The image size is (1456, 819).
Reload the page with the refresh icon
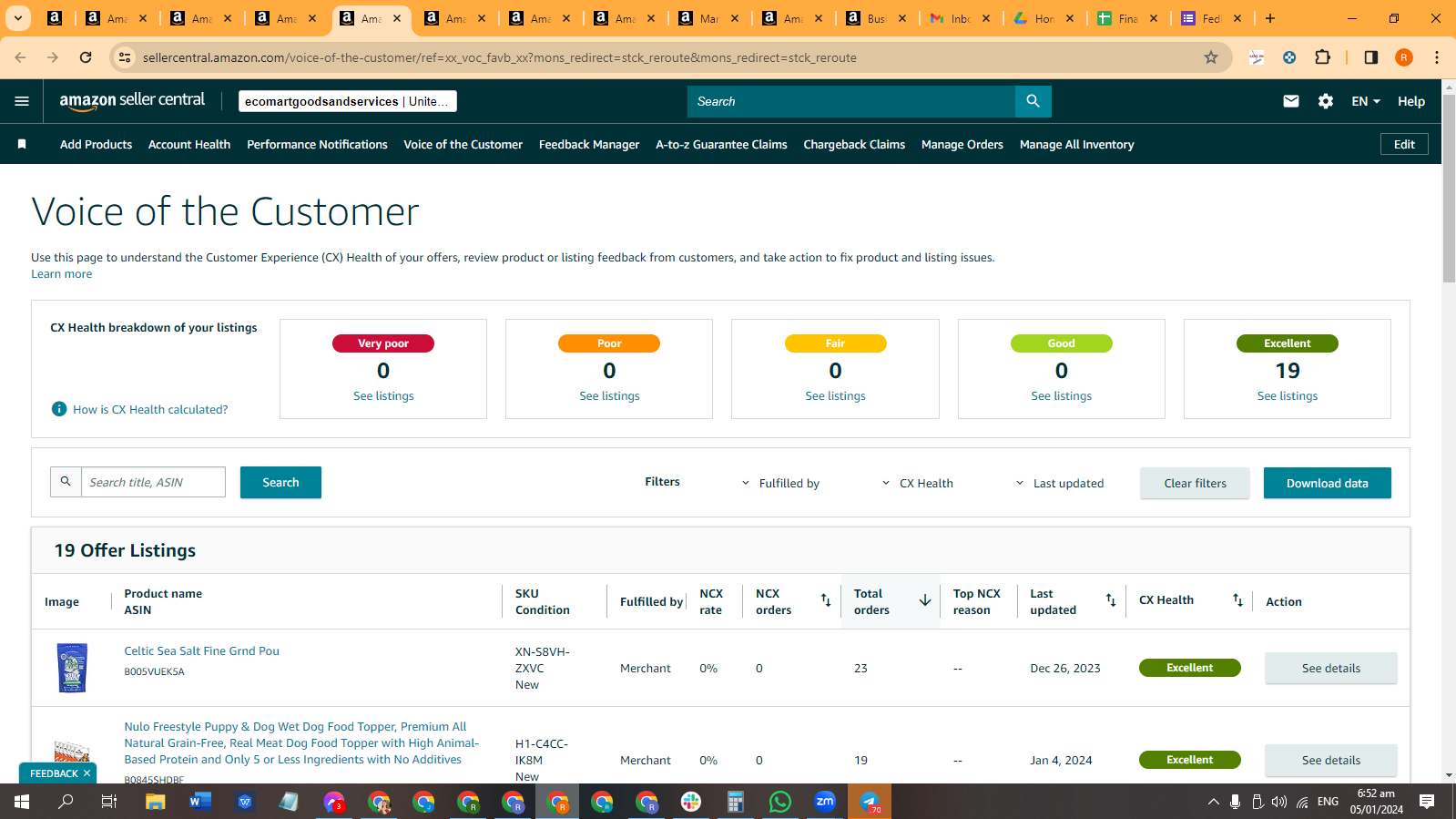(86, 57)
